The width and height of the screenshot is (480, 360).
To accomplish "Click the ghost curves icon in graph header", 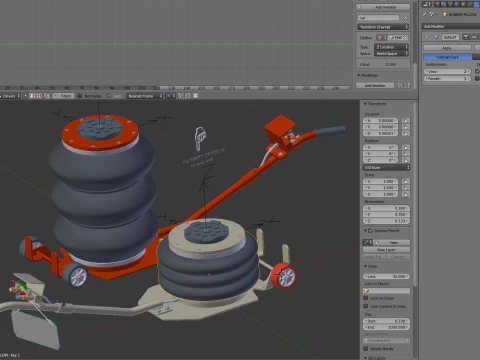I will click(x=195, y=96).
